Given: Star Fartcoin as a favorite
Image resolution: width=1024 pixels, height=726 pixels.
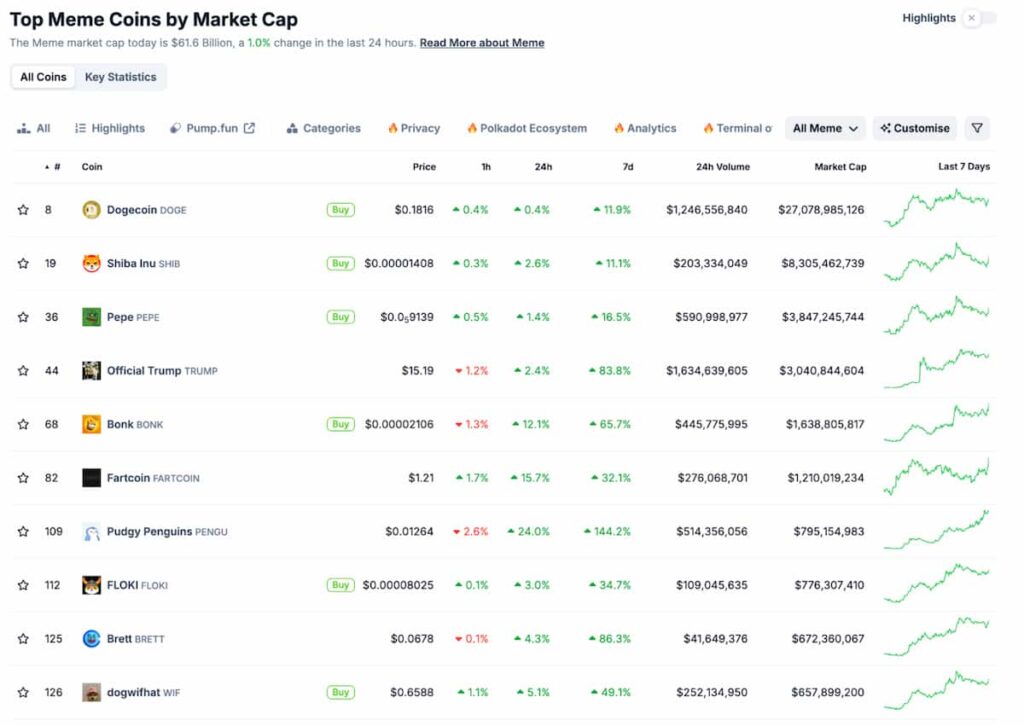Looking at the screenshot, I should 24,478.
